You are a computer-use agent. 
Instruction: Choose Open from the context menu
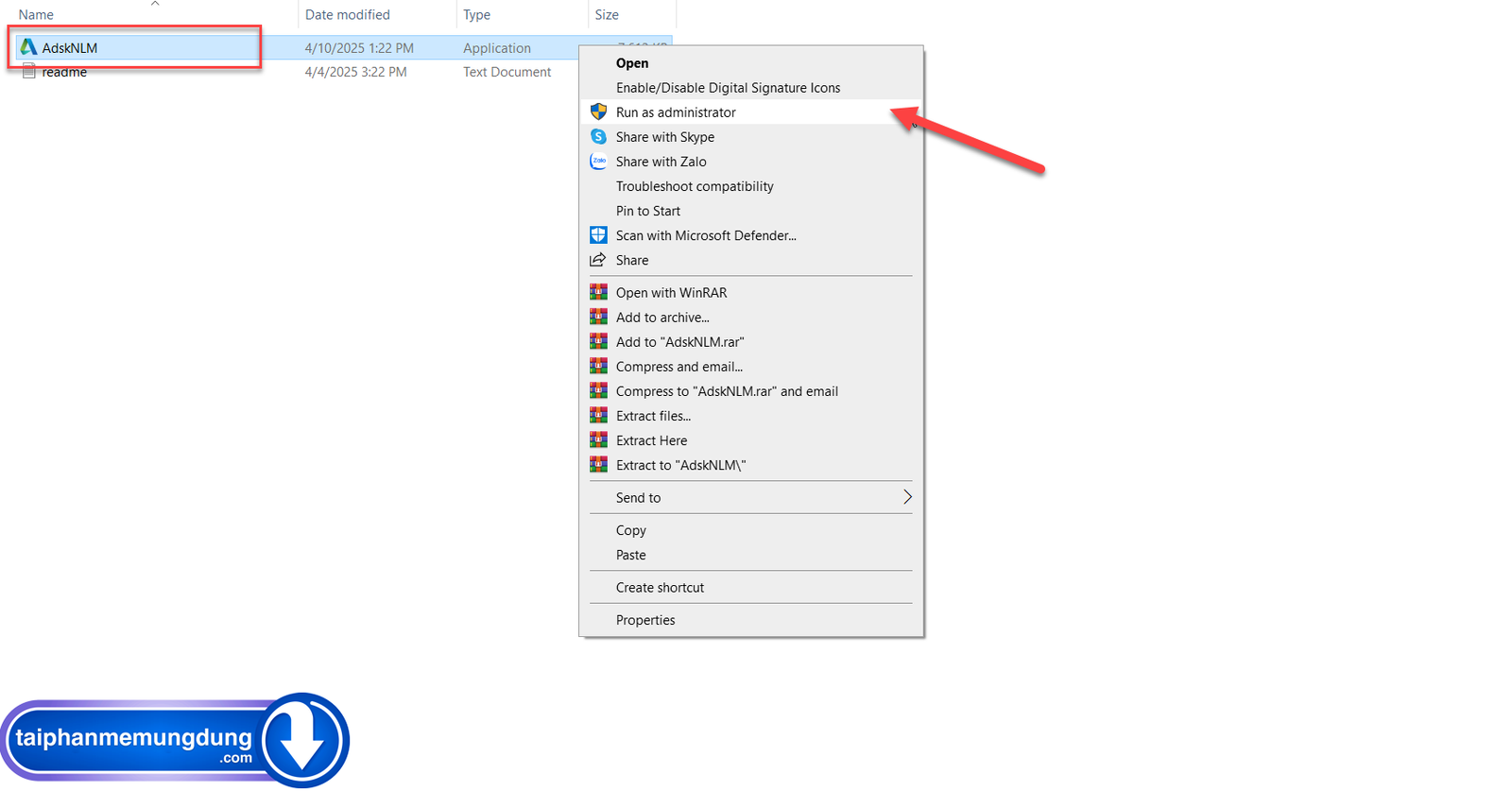751,63
